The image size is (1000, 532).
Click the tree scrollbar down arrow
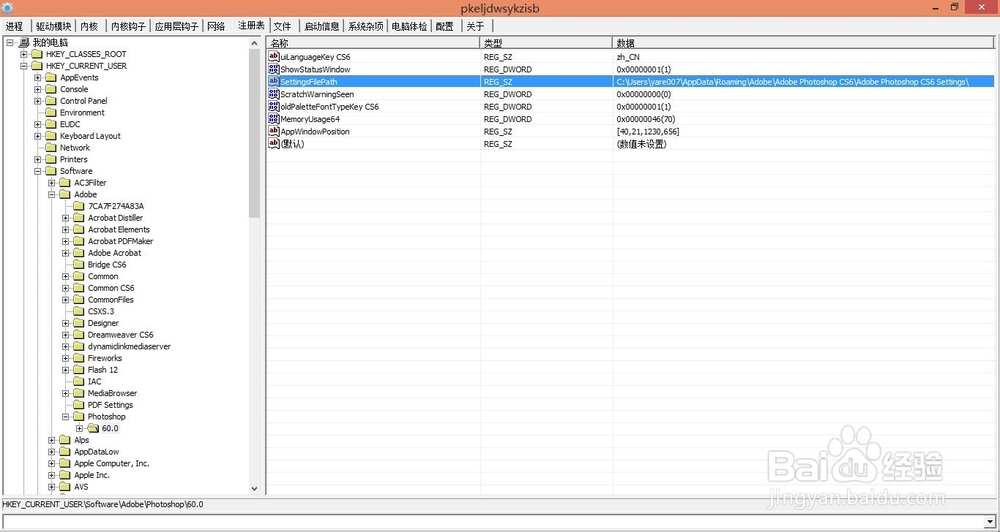(x=254, y=488)
